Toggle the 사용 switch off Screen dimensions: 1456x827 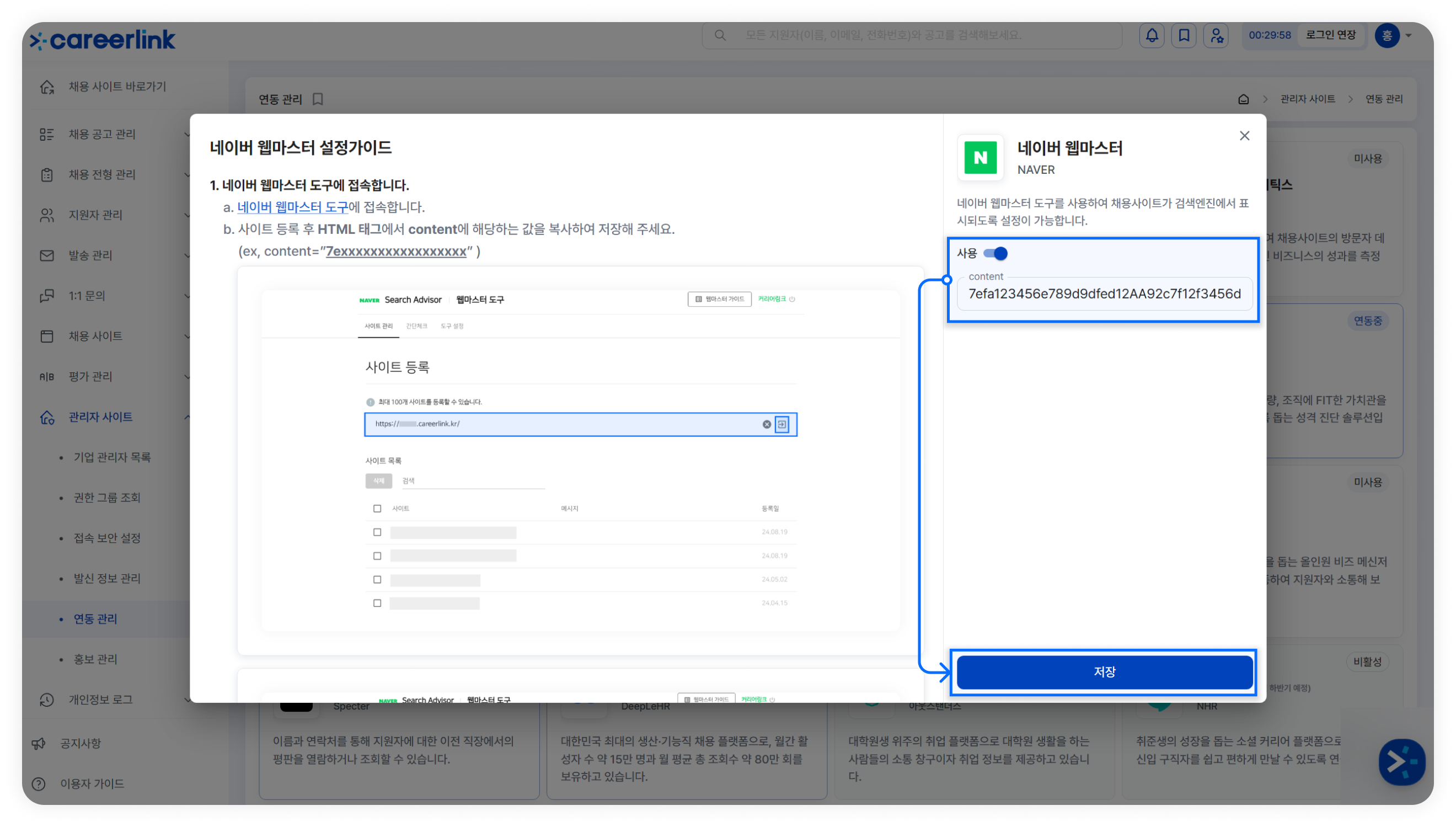pos(995,253)
